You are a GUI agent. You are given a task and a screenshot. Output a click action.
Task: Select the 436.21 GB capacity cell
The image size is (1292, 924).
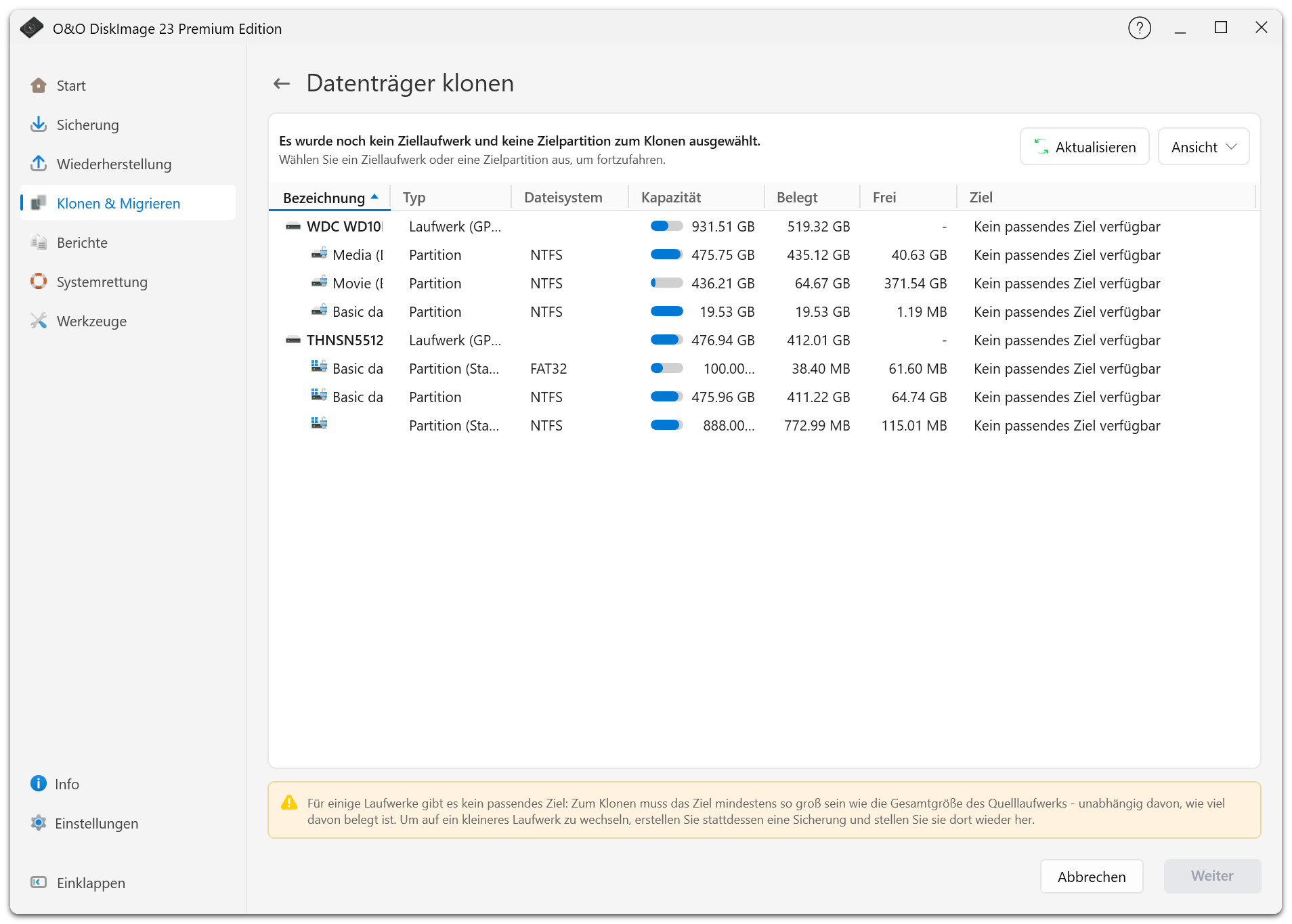723,283
